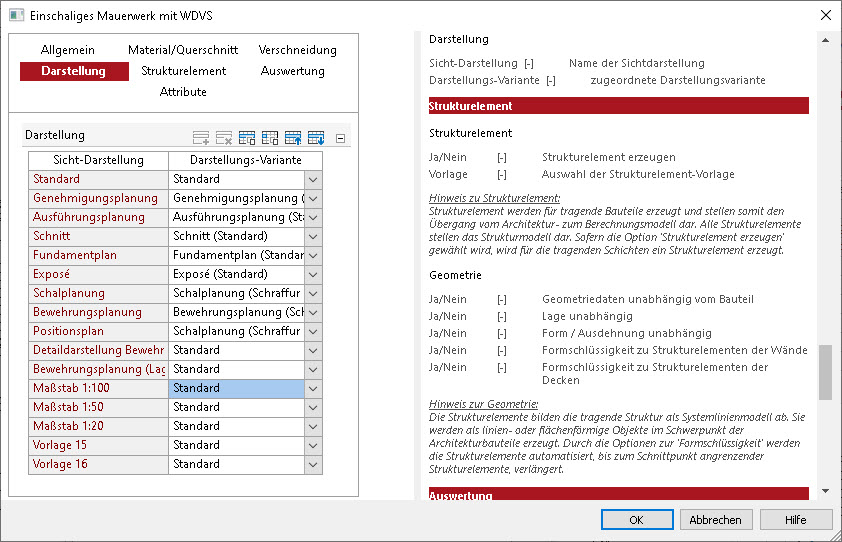Click the Exposé (Standard) variant cell

[237, 274]
